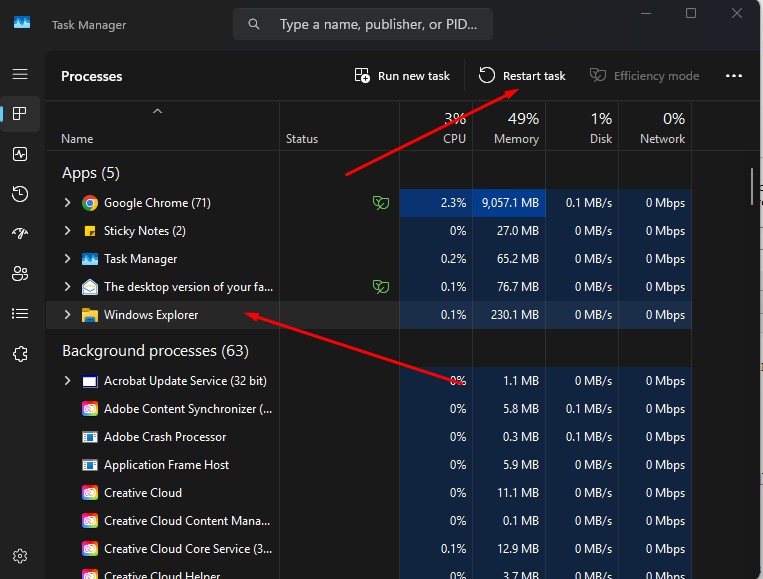
Task: Click the Creative Cloud Content Manager icon
Action: pyautogui.click(x=90, y=522)
